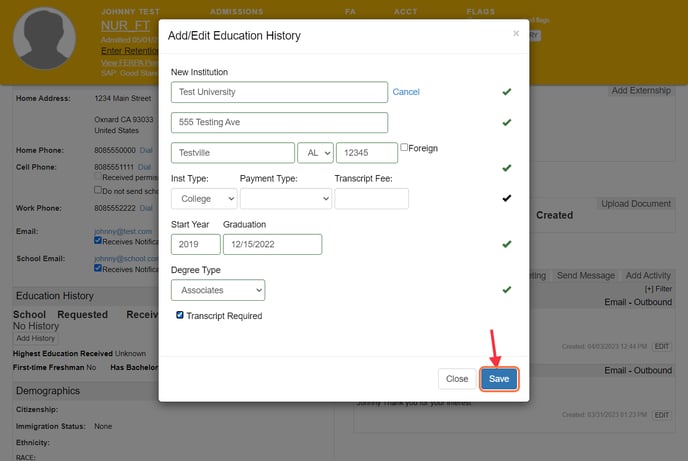Expand the Degree Type dropdown
Viewport: 688px width, 461px height.
[218, 290]
